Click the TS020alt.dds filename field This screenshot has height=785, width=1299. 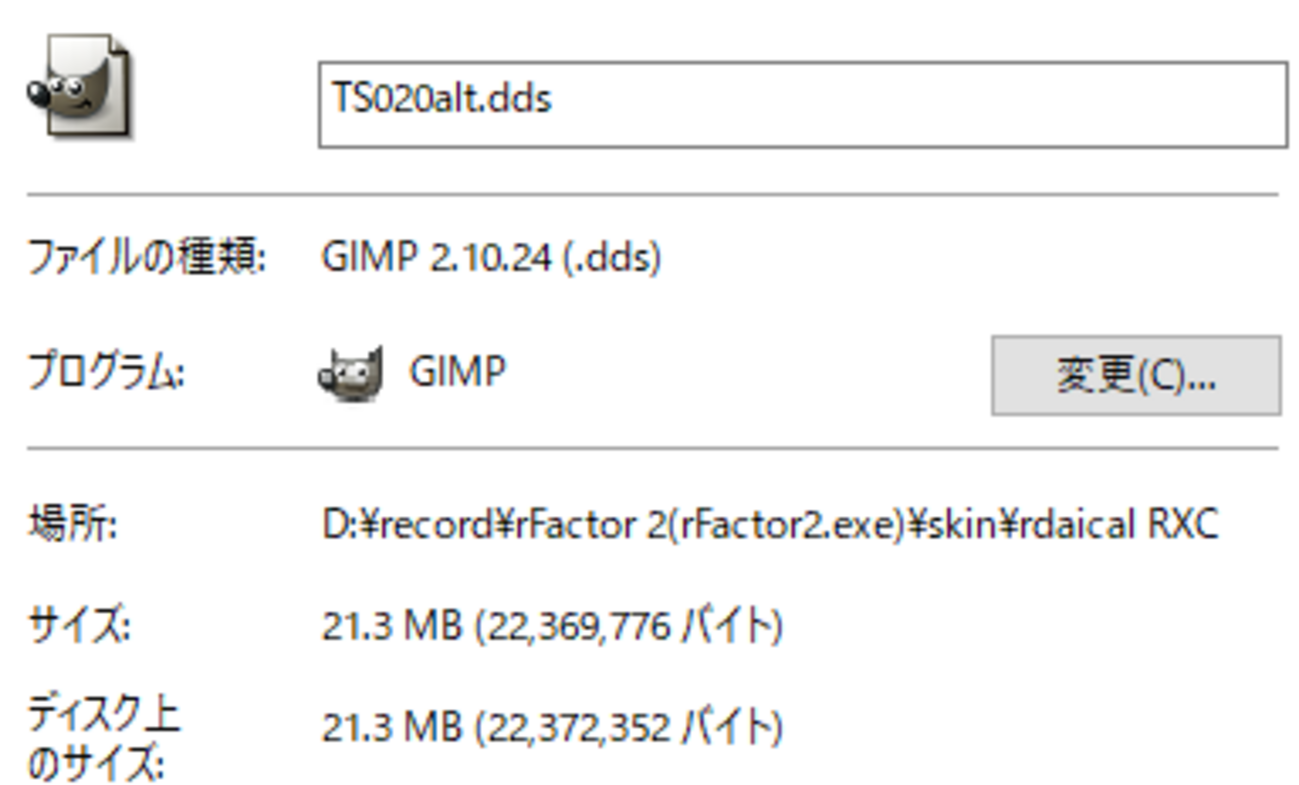(x=800, y=104)
